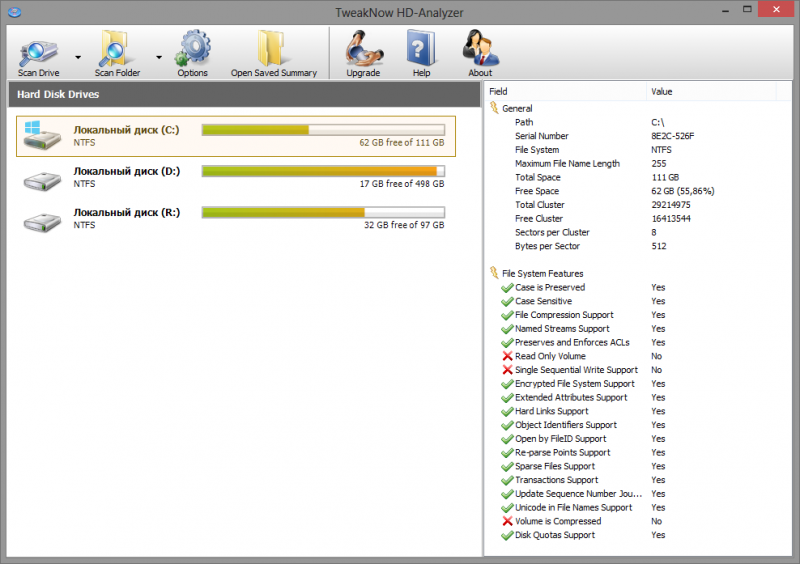Click the free space value 62 GB (55,86%)

point(683,191)
